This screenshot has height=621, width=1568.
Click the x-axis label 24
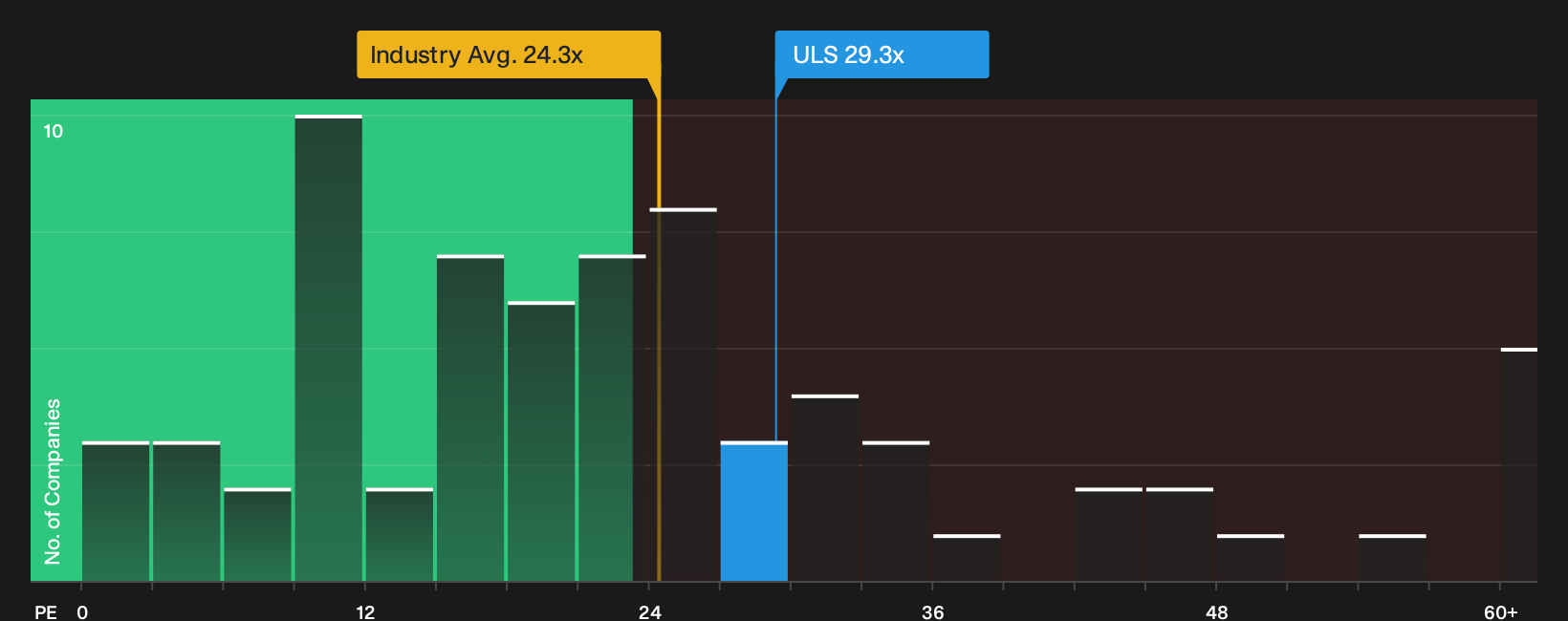tap(650, 611)
